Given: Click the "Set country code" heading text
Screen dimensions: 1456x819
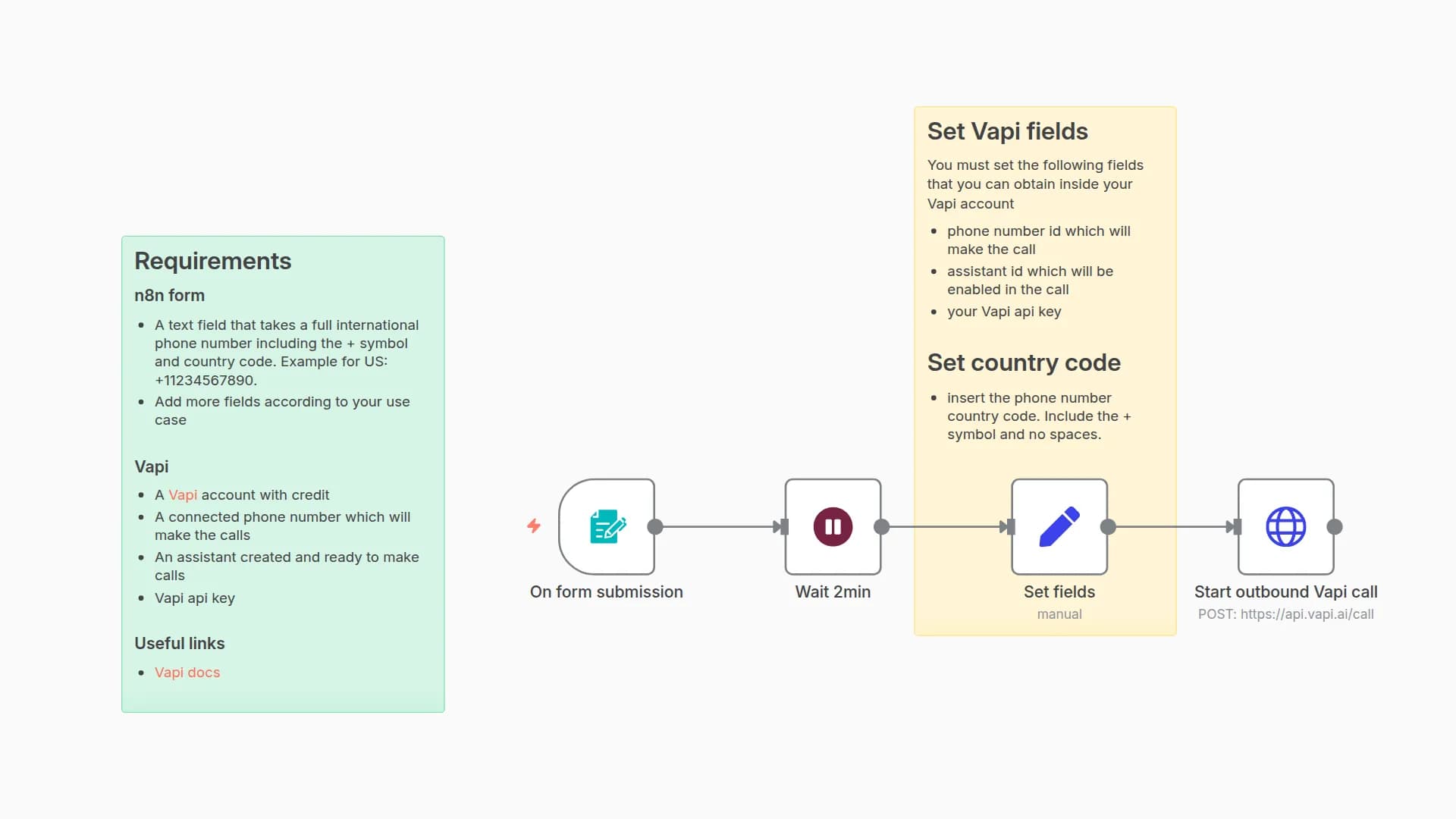Looking at the screenshot, I should pos(1024,362).
